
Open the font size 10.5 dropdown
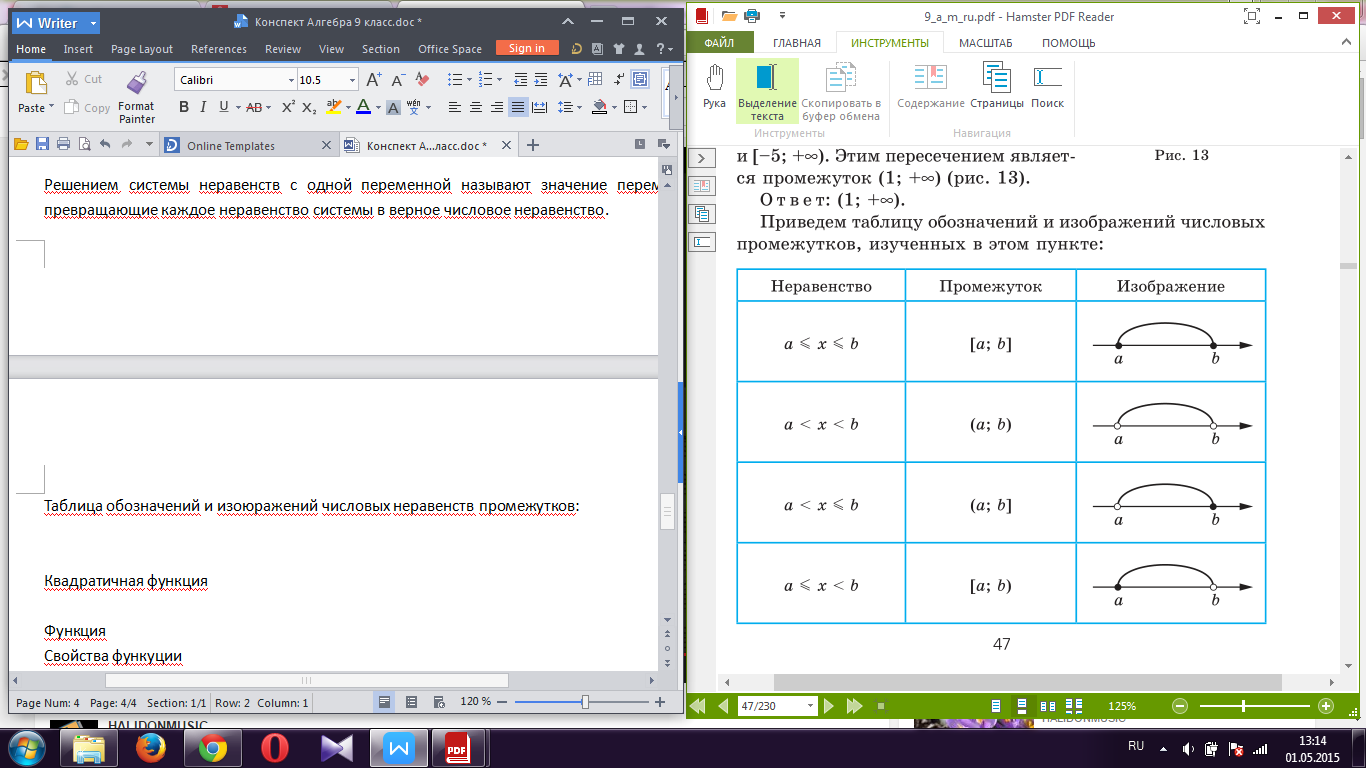click(x=352, y=80)
